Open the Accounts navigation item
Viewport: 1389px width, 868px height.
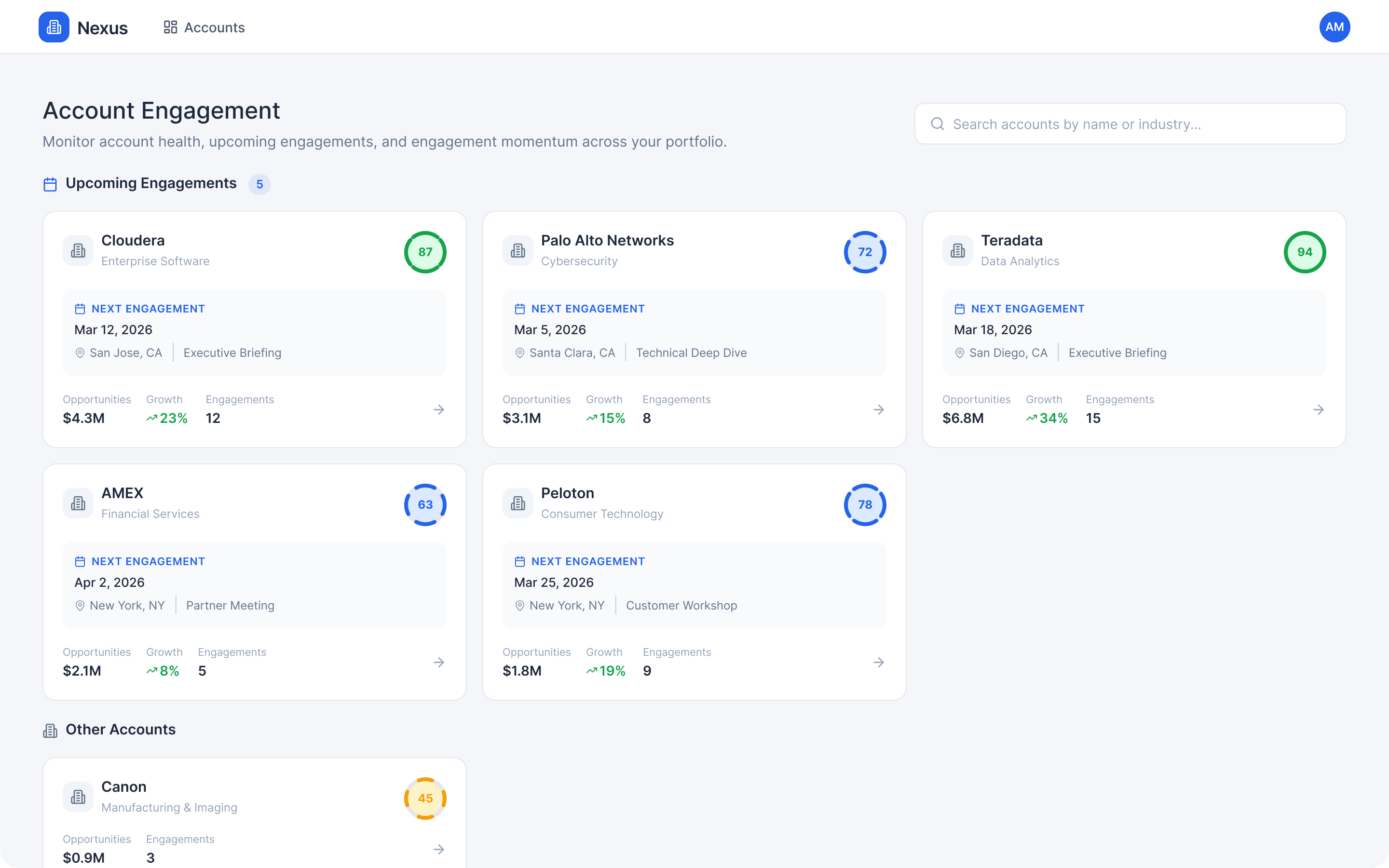pyautogui.click(x=204, y=27)
